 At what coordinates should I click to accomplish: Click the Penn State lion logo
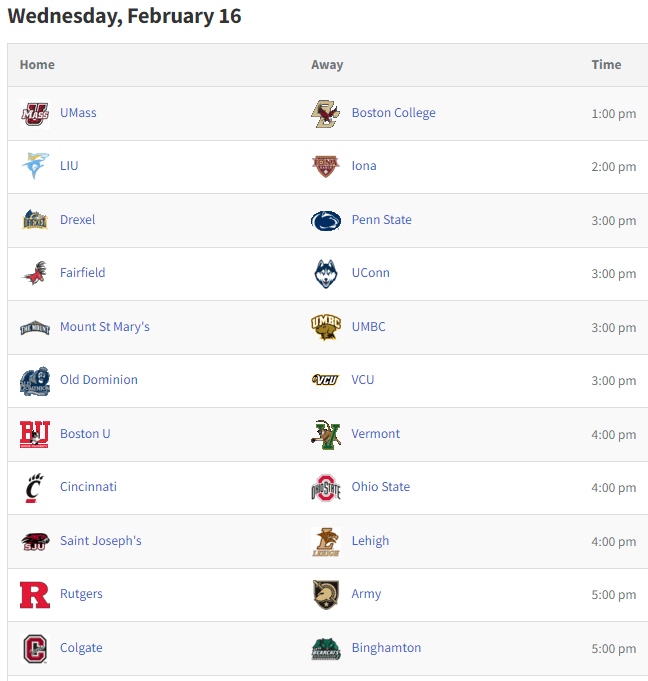coord(326,221)
